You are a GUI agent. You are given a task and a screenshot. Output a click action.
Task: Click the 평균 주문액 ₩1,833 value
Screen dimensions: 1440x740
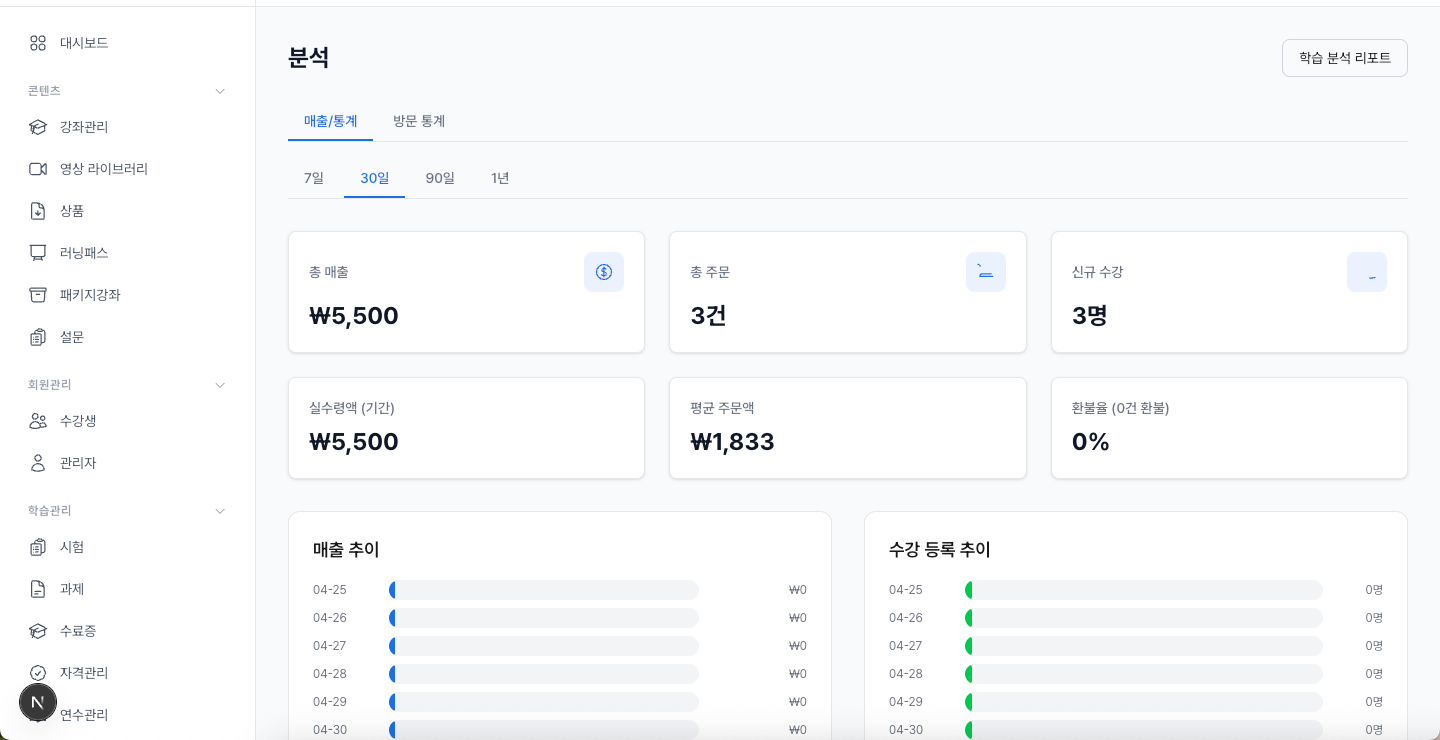(x=732, y=442)
